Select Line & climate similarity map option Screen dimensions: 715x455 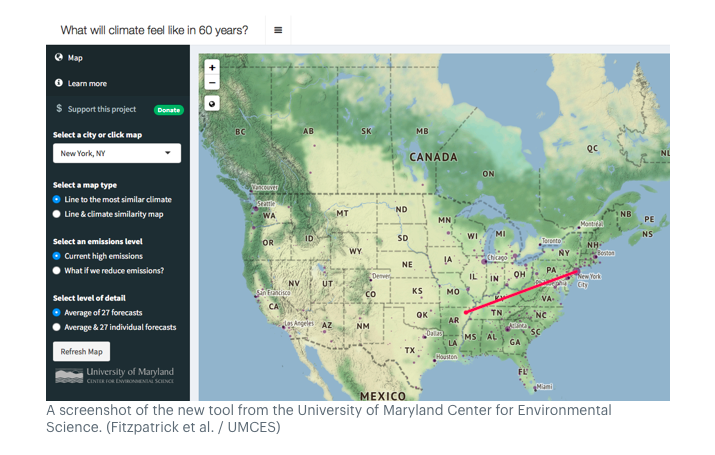pos(57,213)
